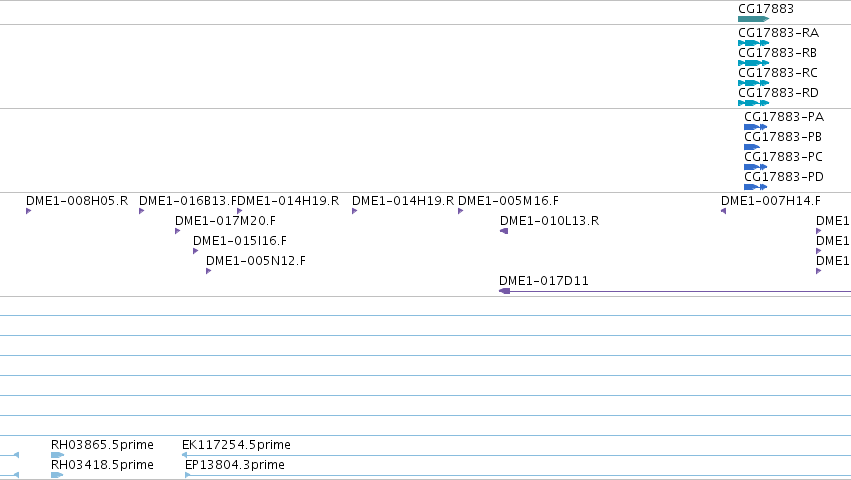Open the CG17883-RA transcript glyph
Image resolution: width=851 pixels, height=480 pixels.
(753, 43)
